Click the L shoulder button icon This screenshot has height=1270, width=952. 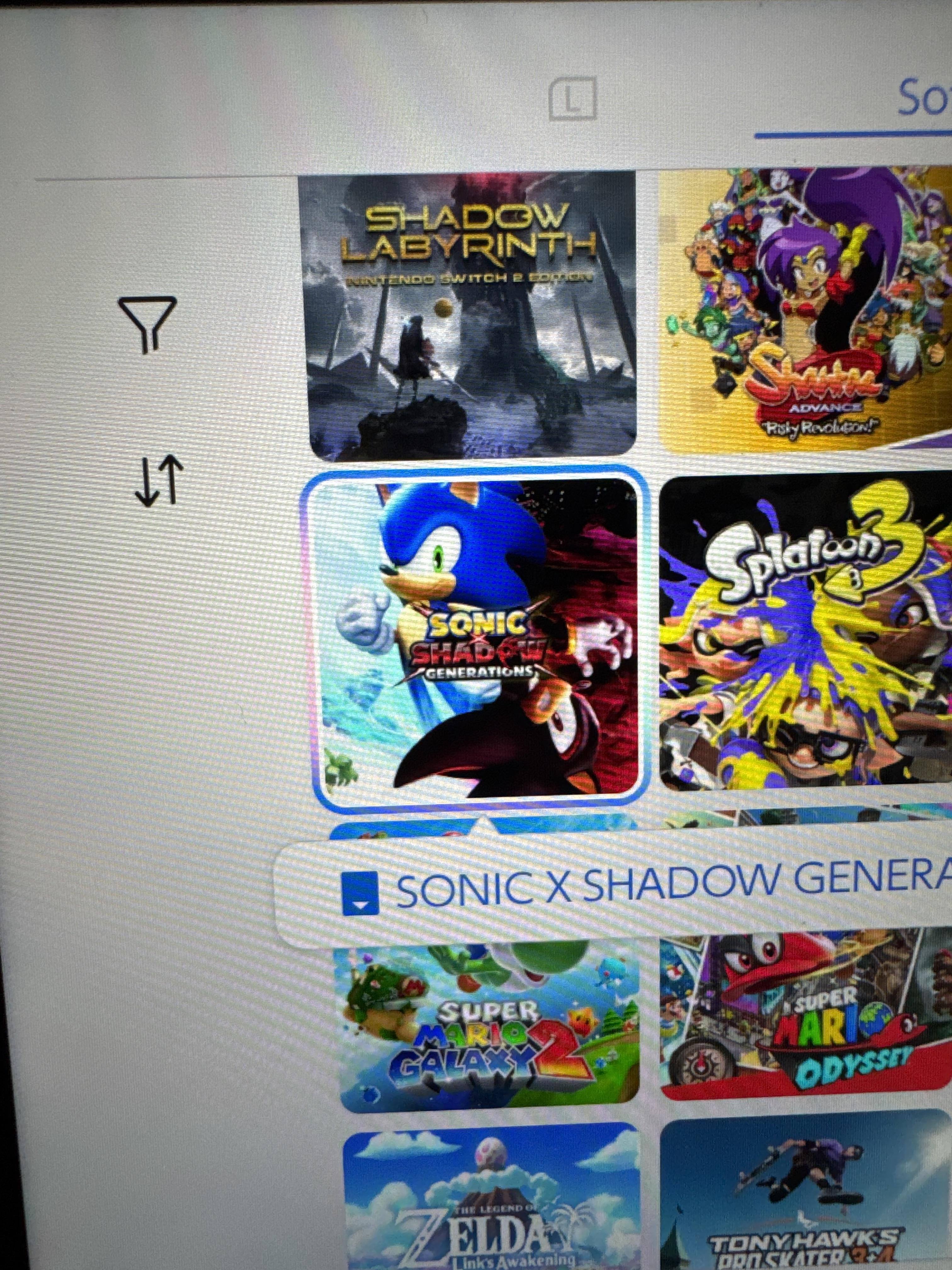573,99
